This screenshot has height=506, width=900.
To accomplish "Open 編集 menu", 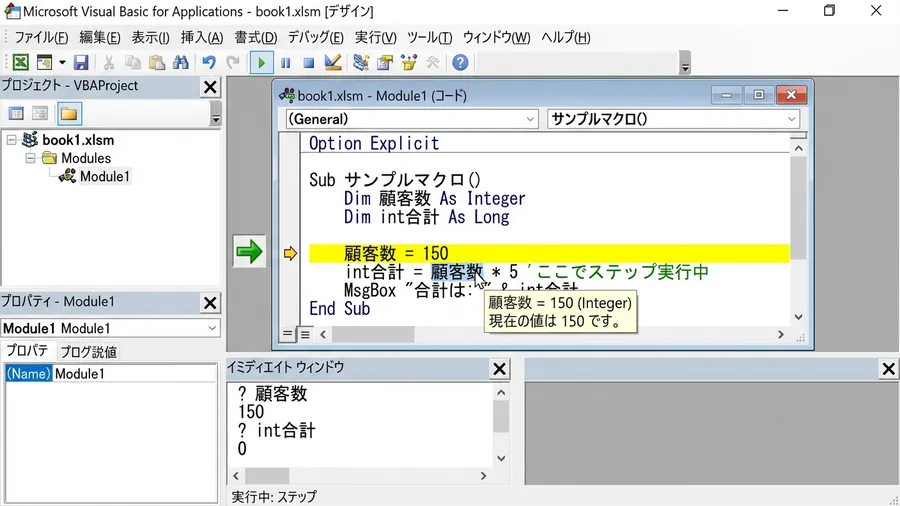I will click(x=99, y=37).
